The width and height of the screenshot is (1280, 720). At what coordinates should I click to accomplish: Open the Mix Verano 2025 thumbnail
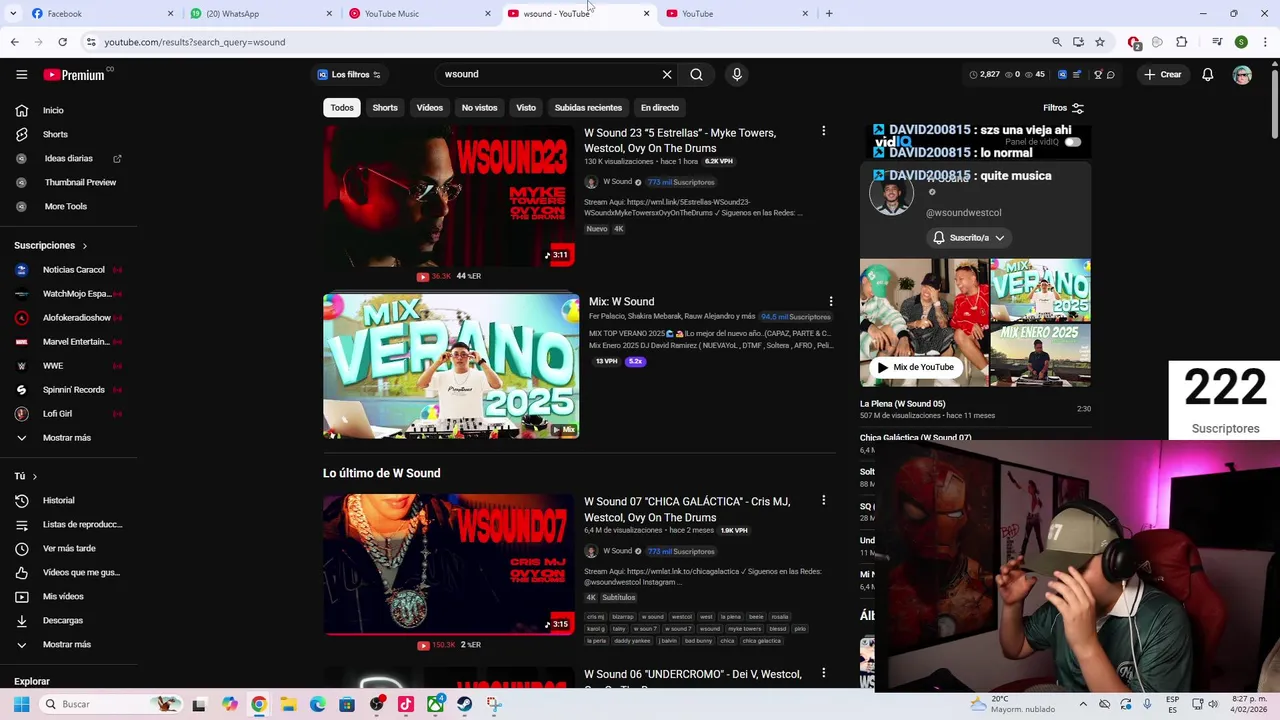pyautogui.click(x=451, y=366)
